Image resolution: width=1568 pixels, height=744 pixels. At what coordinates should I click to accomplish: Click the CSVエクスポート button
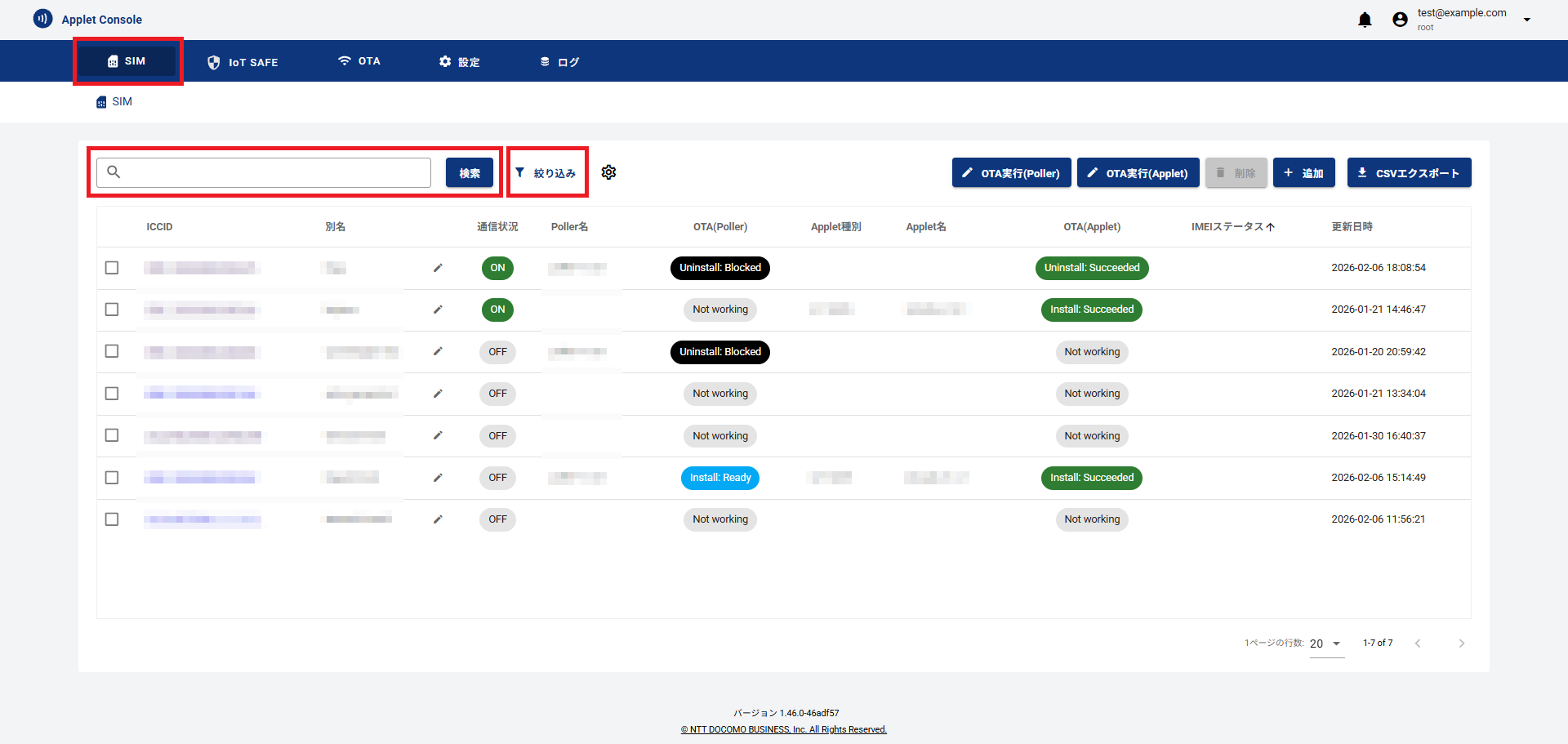1410,173
